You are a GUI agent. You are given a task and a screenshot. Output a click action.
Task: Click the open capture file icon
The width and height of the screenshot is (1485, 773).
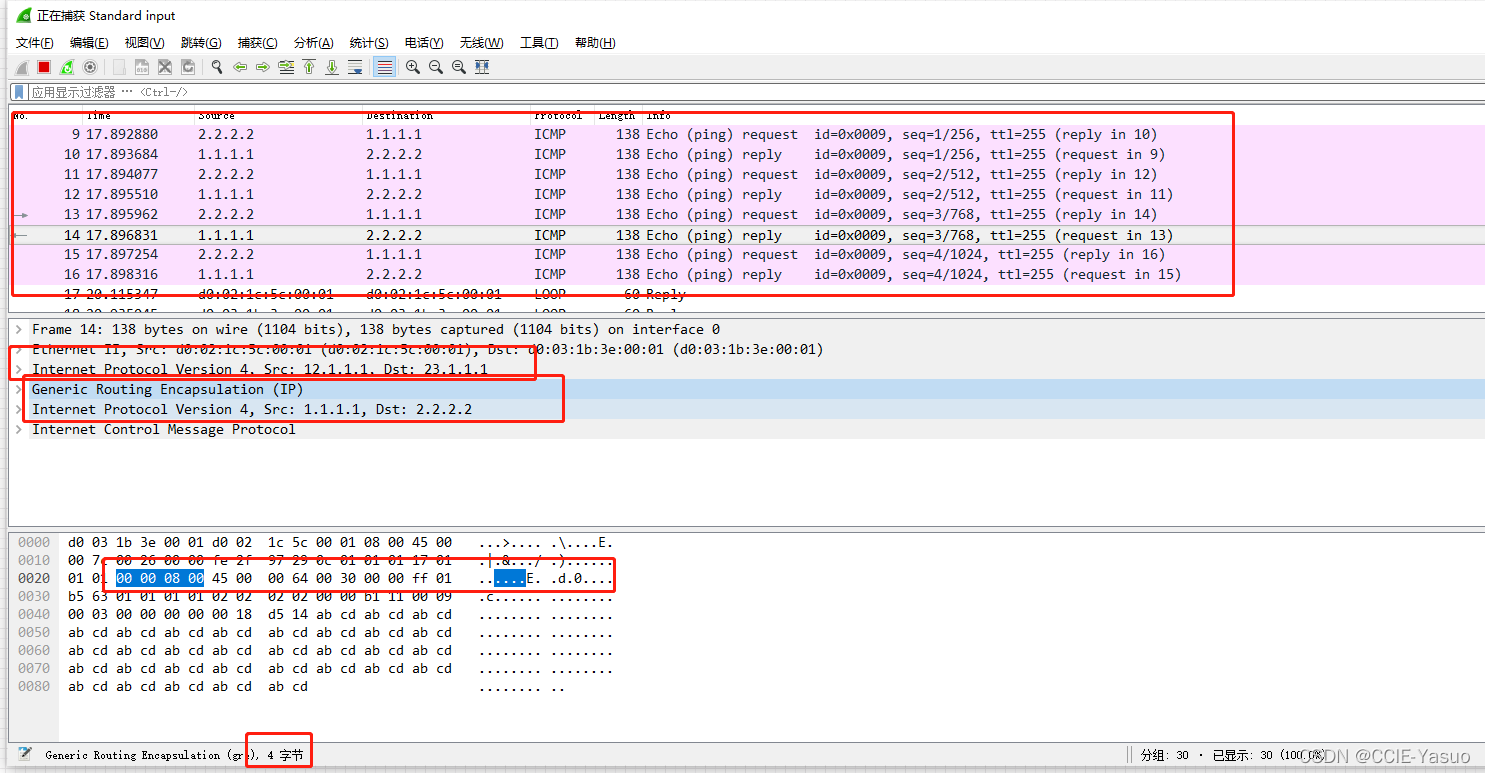click(x=119, y=67)
